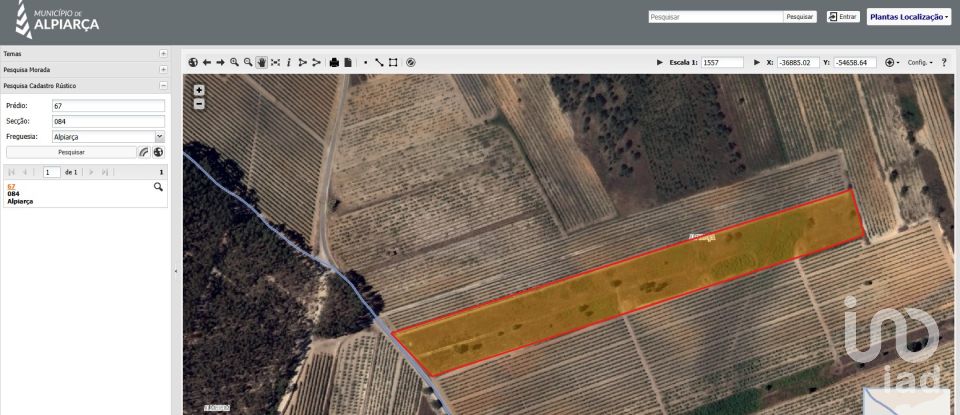Open the target locate dropdown

click(892, 62)
